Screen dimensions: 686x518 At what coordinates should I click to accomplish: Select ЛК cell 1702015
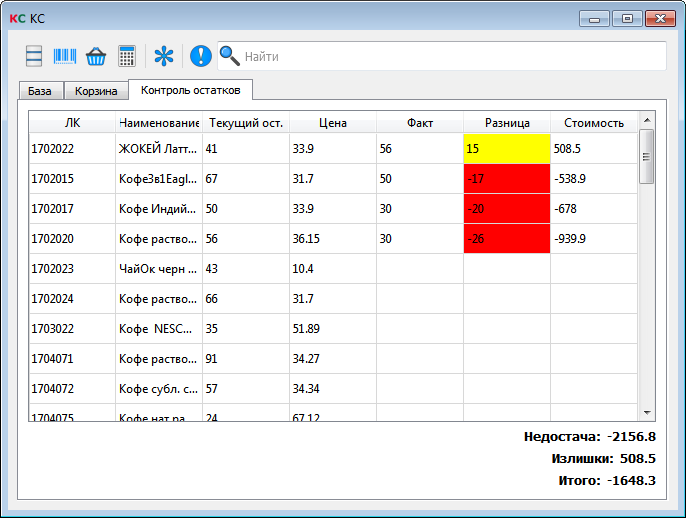(x=72, y=178)
